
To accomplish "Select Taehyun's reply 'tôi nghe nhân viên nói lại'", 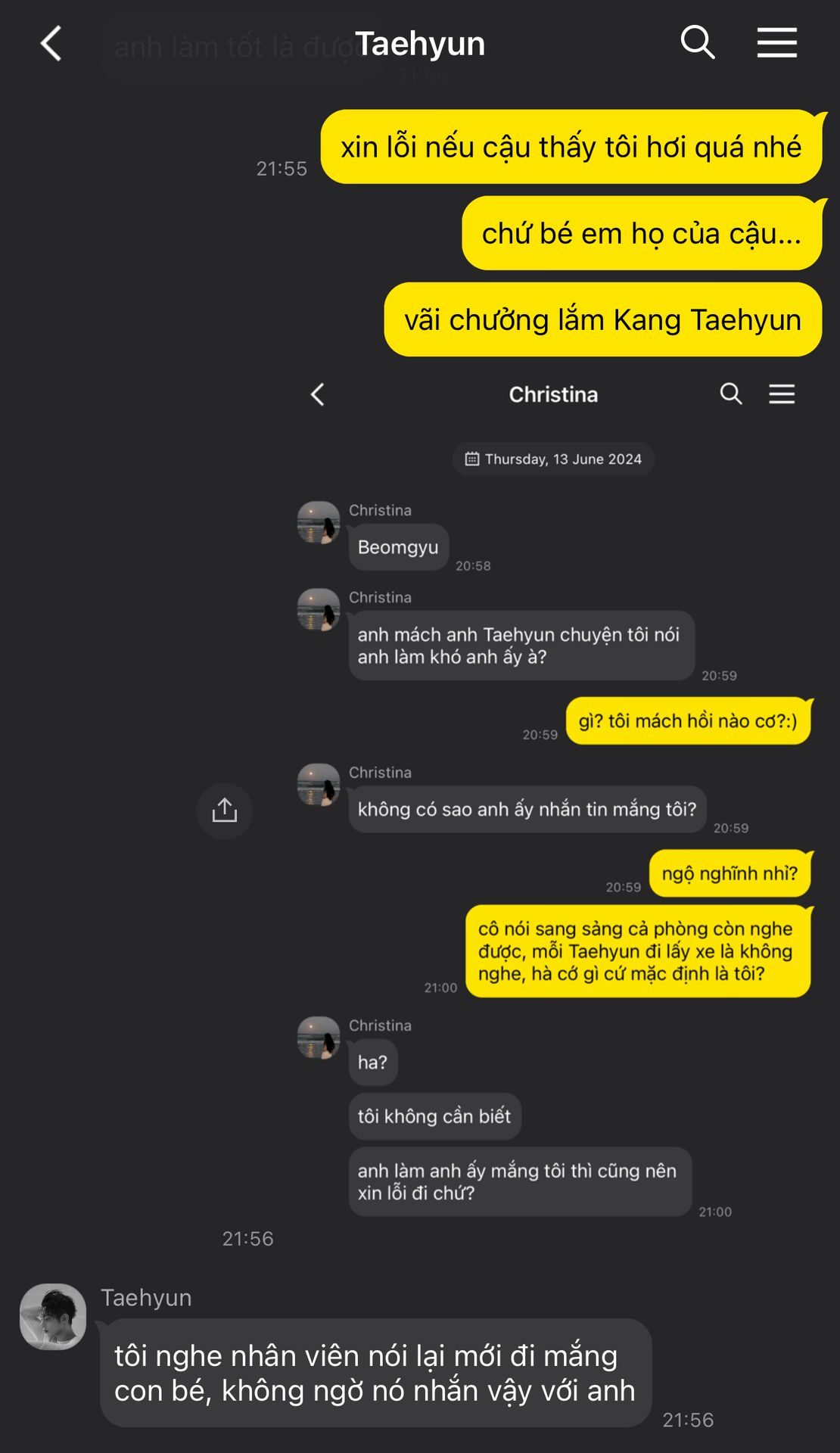I will click(x=375, y=1373).
